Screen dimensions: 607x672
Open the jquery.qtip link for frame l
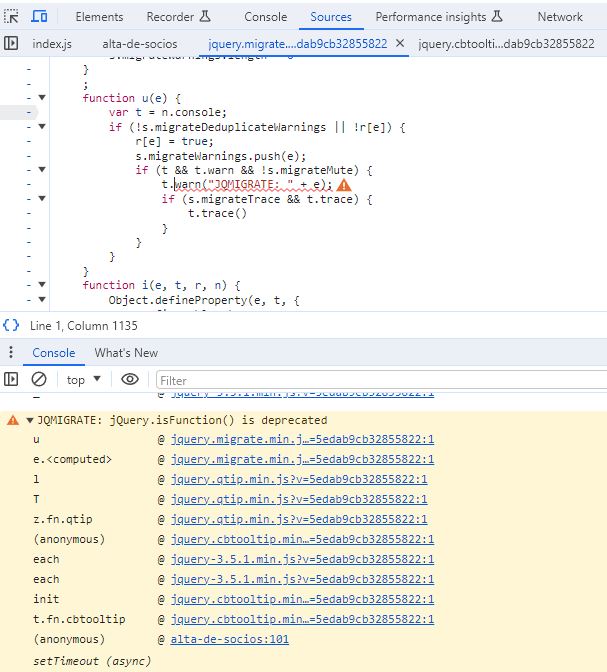point(299,479)
